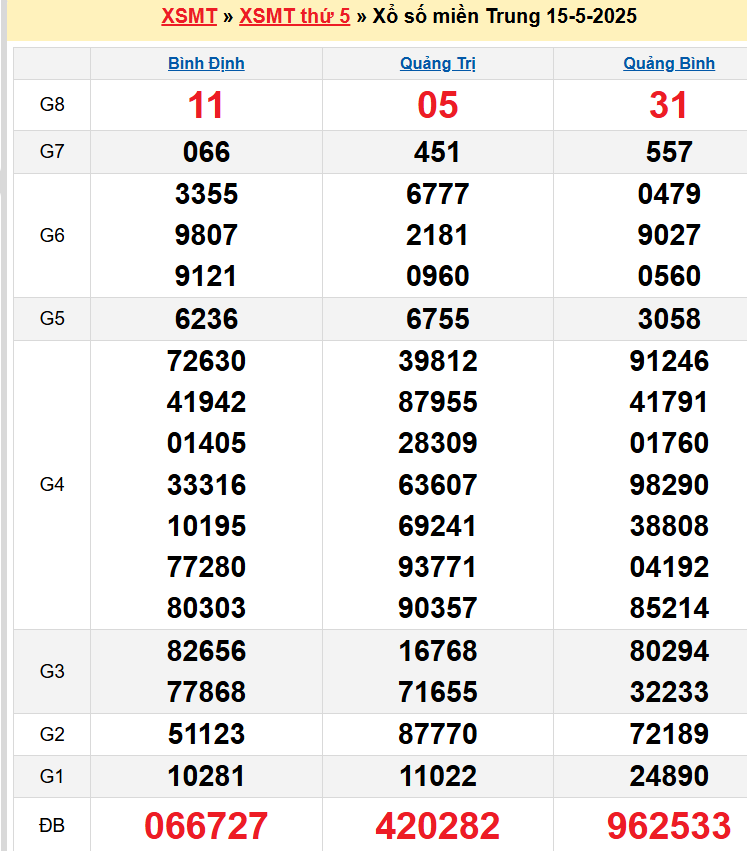Screen dimensions: 747x851
Task: Click G4 number 98290
Action: [x=669, y=485]
